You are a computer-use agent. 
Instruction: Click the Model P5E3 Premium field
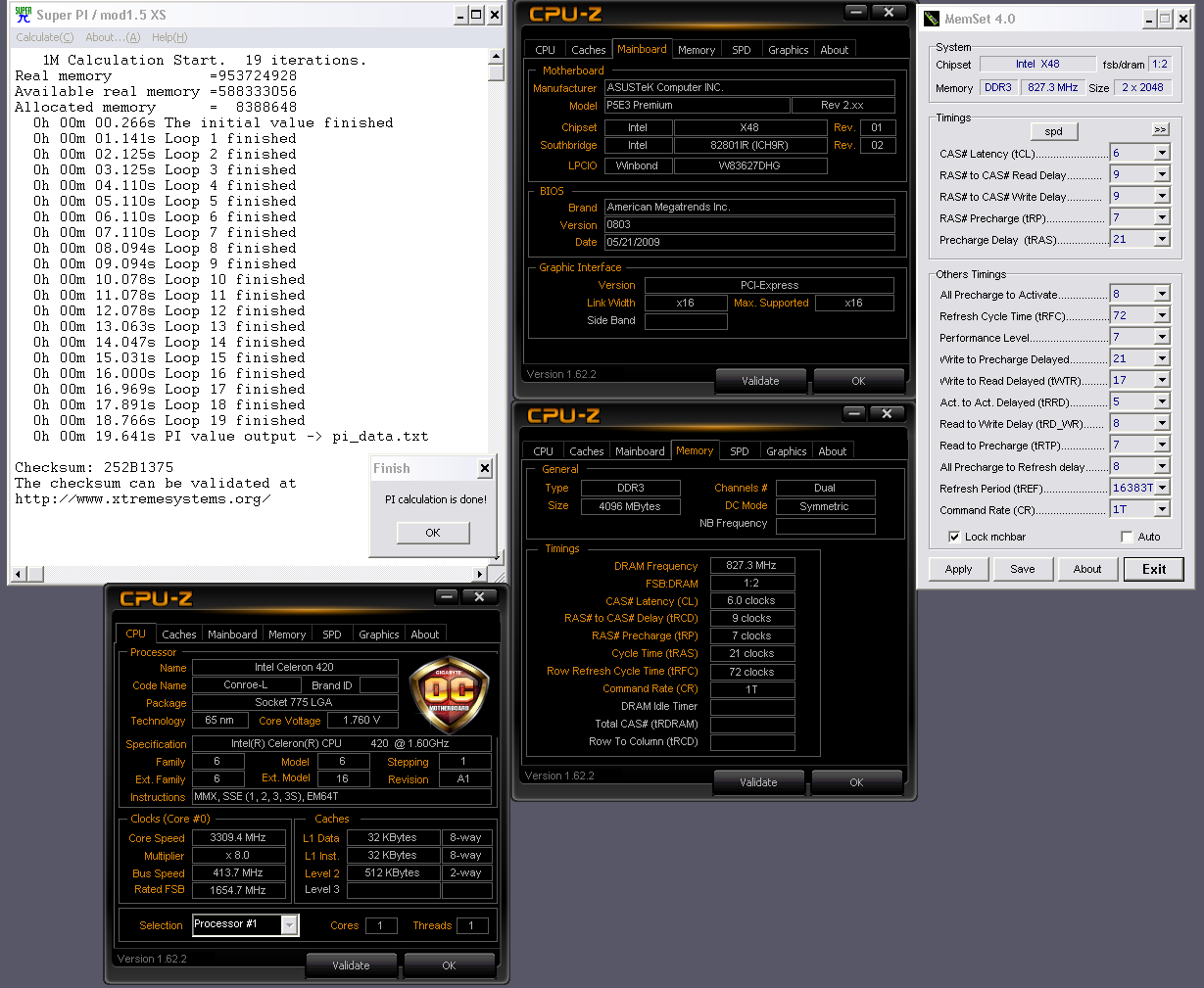pos(697,105)
